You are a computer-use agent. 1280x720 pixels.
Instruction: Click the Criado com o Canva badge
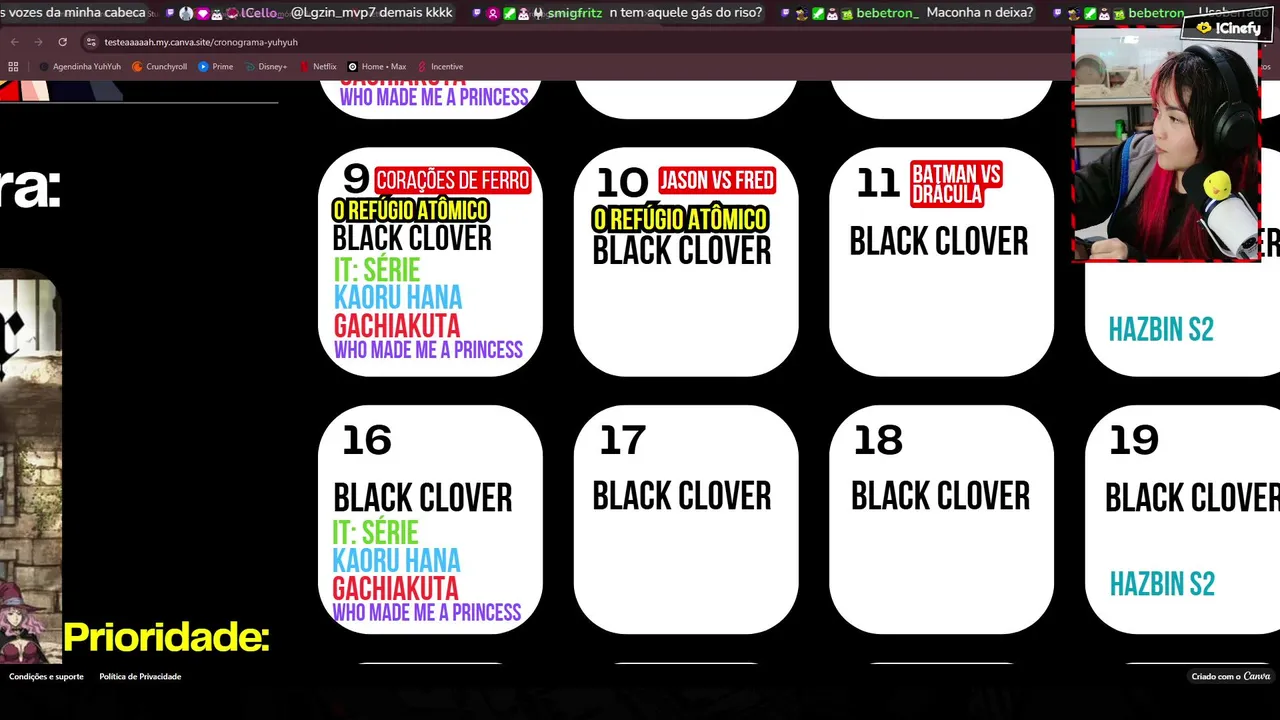(1231, 677)
